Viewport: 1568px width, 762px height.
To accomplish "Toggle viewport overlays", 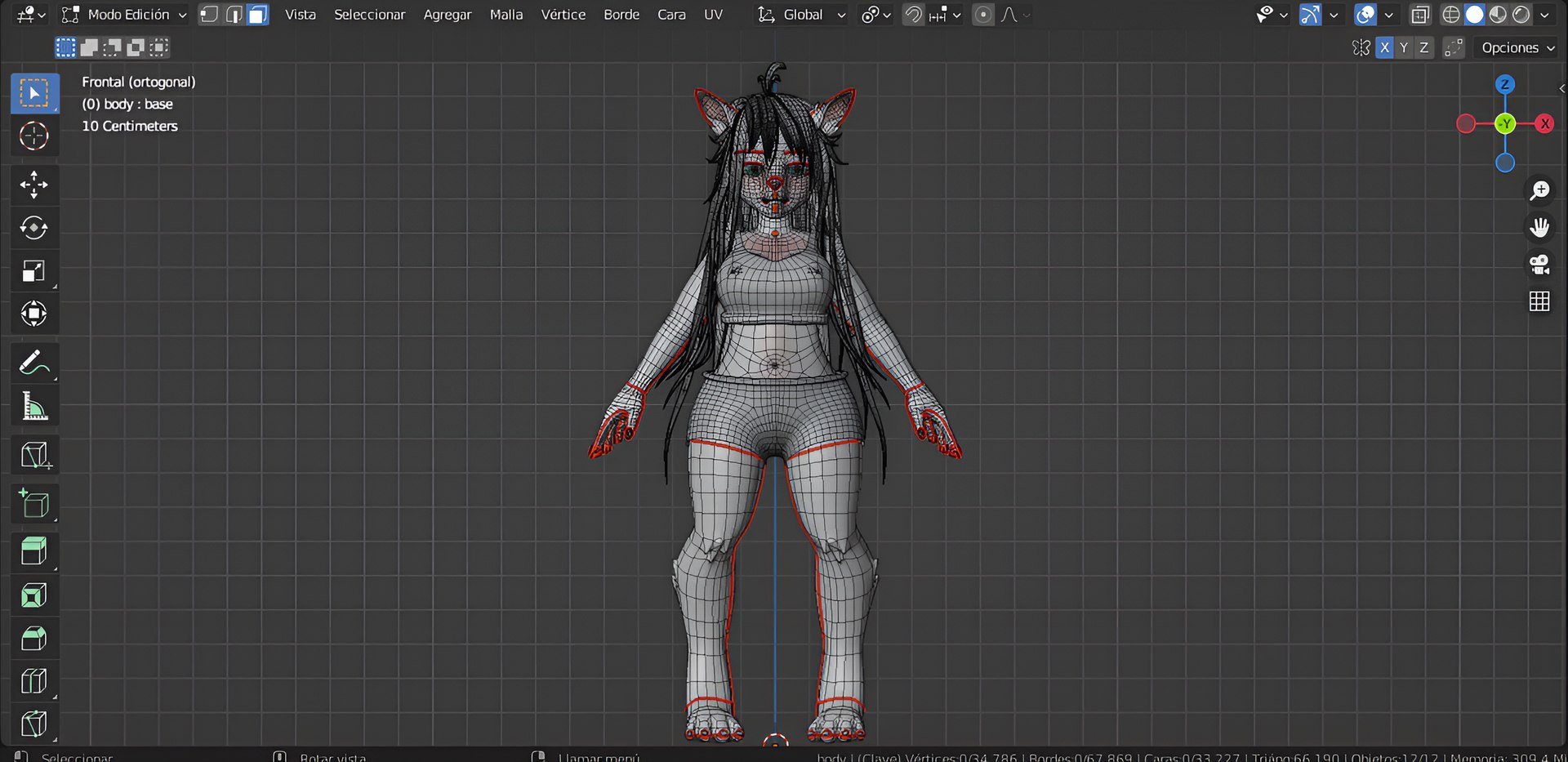I will click(1365, 15).
